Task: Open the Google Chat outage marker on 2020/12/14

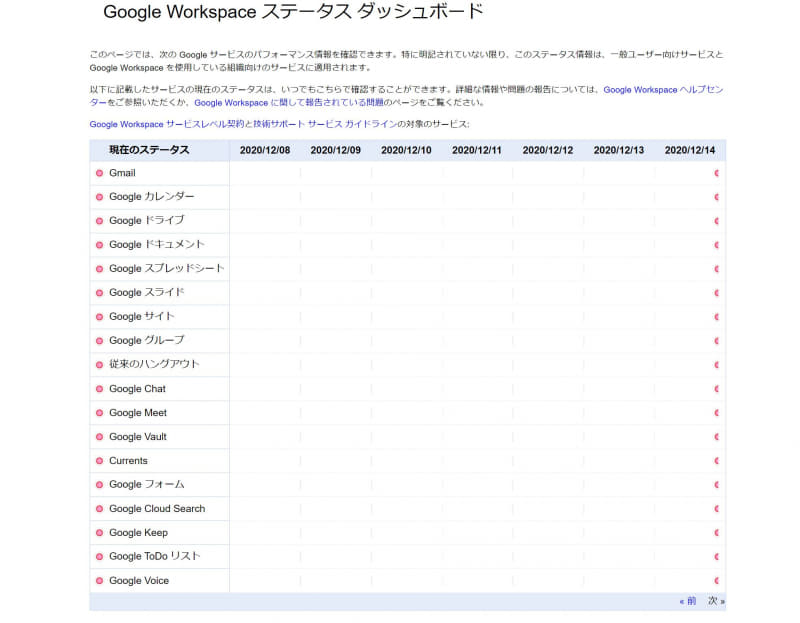Action: (x=717, y=389)
